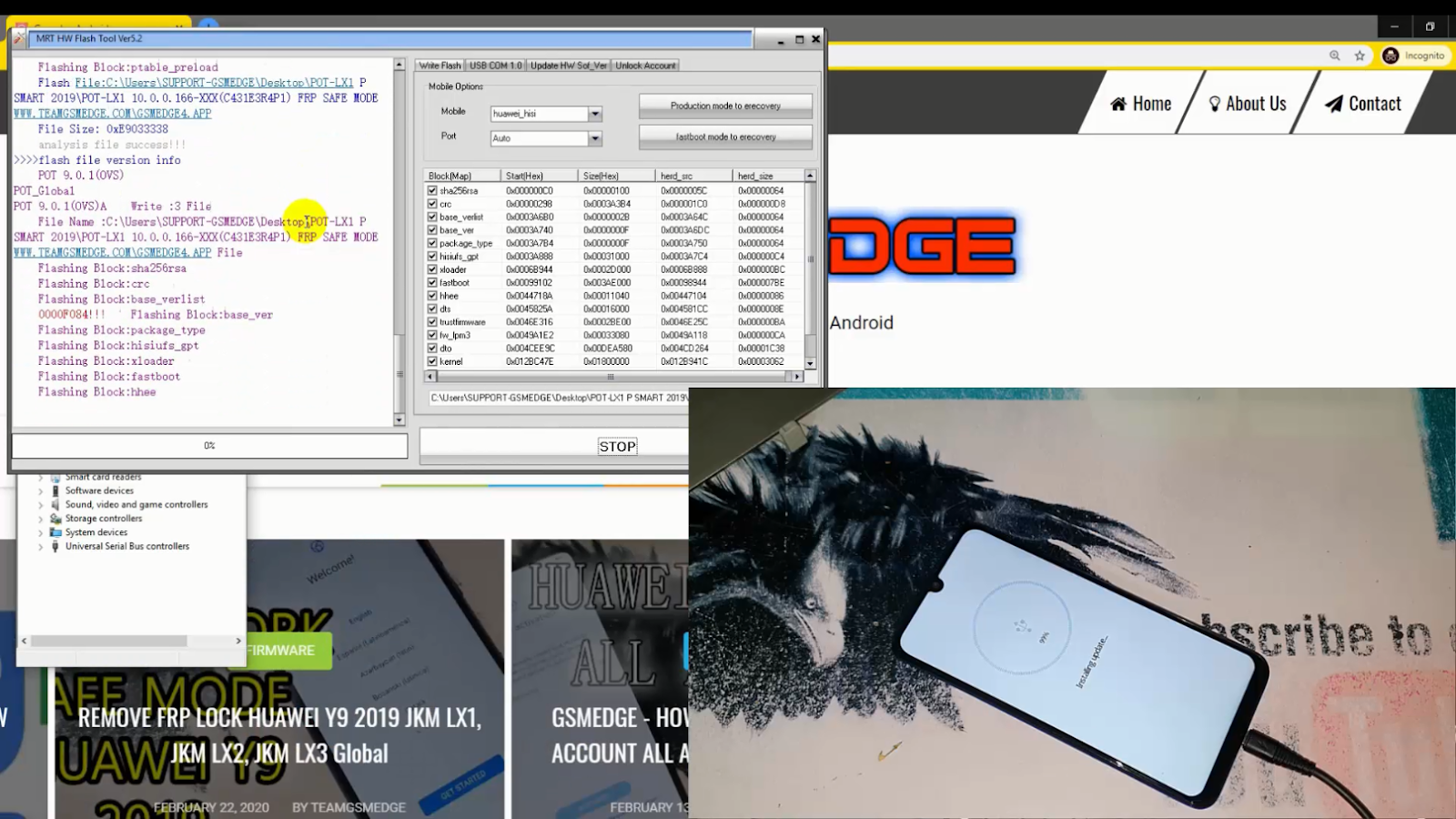Expand System devices node in Device Manager
The width and height of the screenshot is (1456, 819).
point(41,533)
